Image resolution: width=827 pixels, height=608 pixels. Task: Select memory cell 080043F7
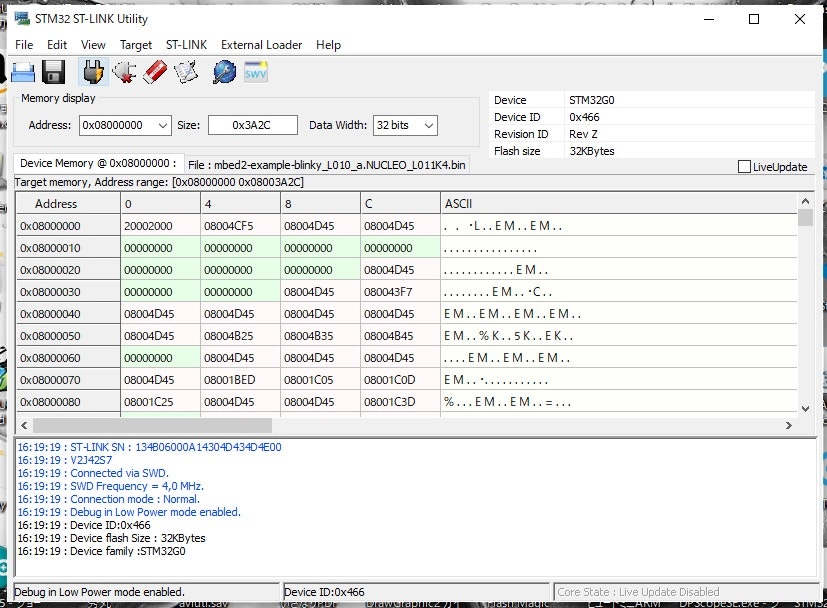click(400, 292)
